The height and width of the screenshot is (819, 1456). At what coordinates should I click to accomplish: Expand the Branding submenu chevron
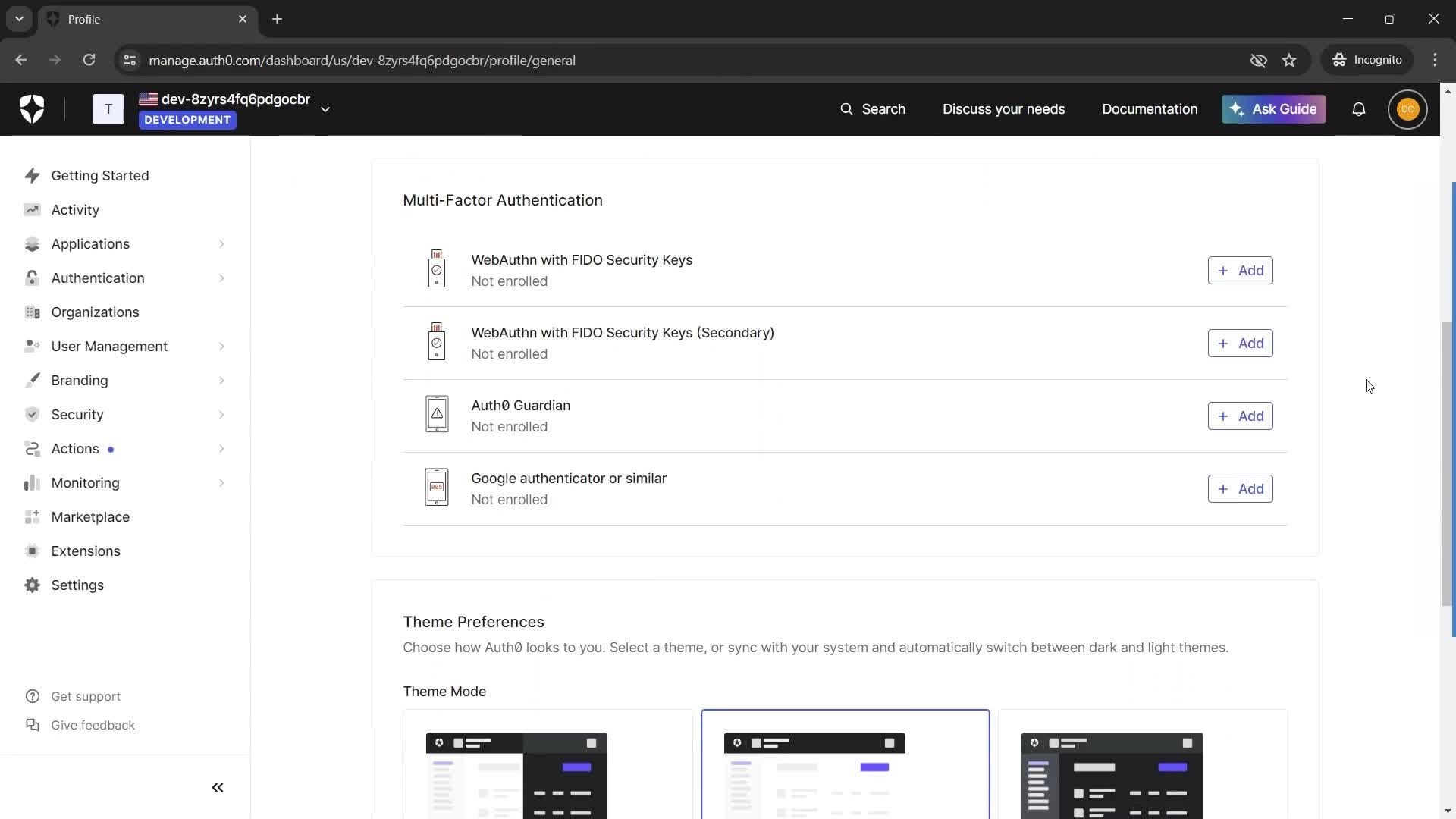point(221,381)
